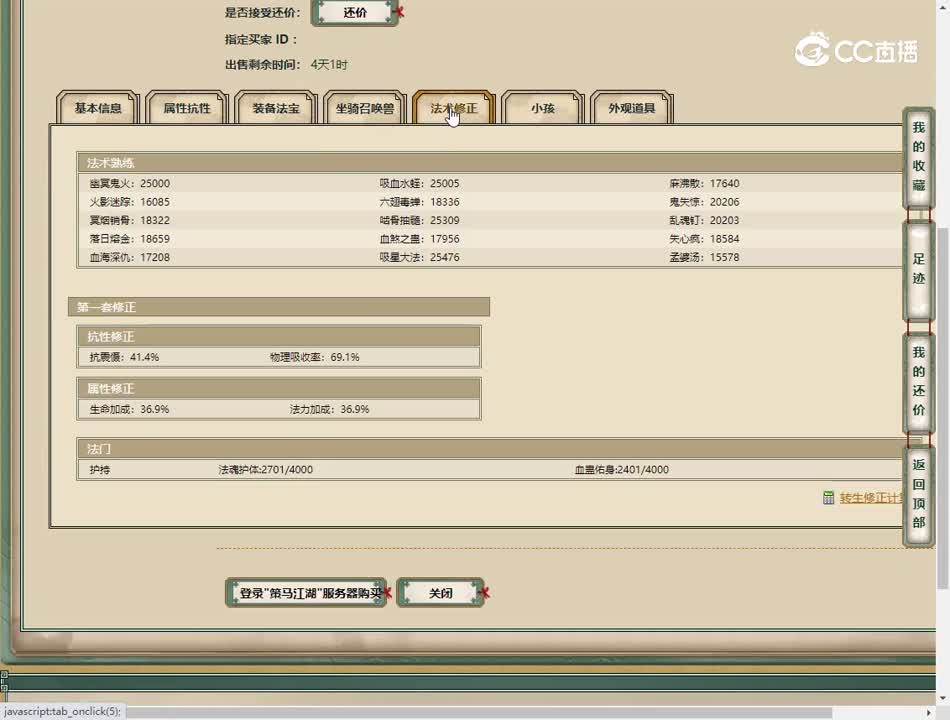Click the 第一套修正 section header

pos(279,307)
